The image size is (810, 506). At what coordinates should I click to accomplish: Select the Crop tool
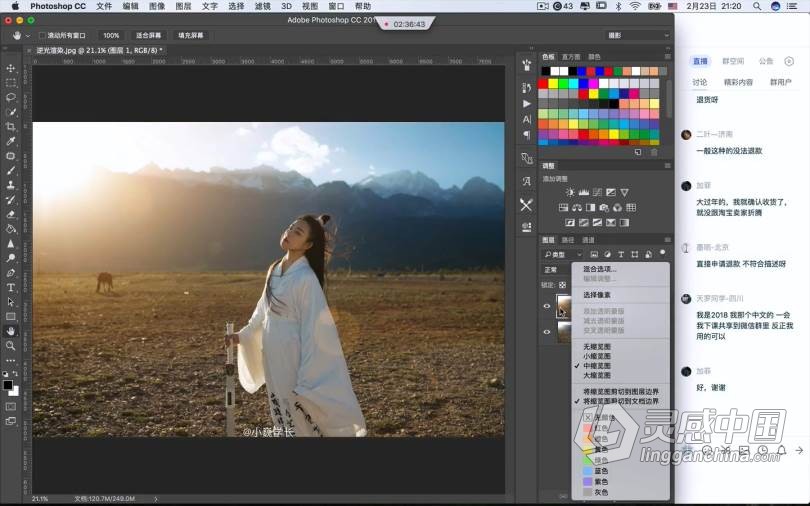click(x=10, y=126)
